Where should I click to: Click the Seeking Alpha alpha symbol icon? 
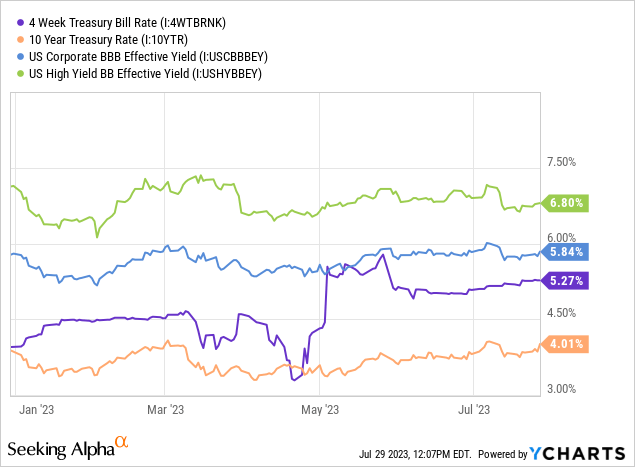(x=121, y=441)
